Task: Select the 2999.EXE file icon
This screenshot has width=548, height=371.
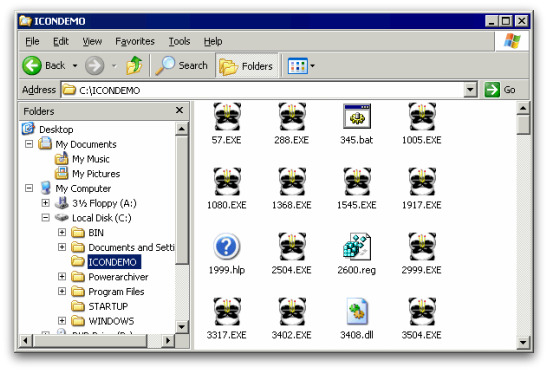Action: [422, 247]
